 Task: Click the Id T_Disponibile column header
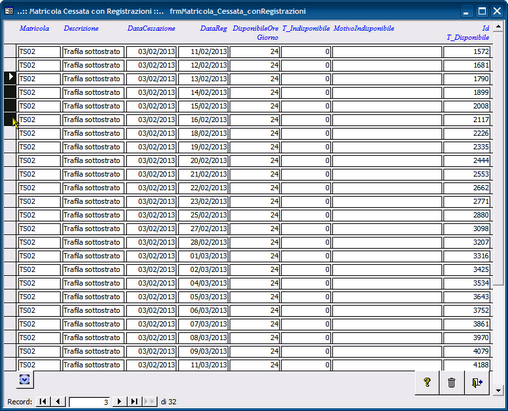click(x=468, y=33)
